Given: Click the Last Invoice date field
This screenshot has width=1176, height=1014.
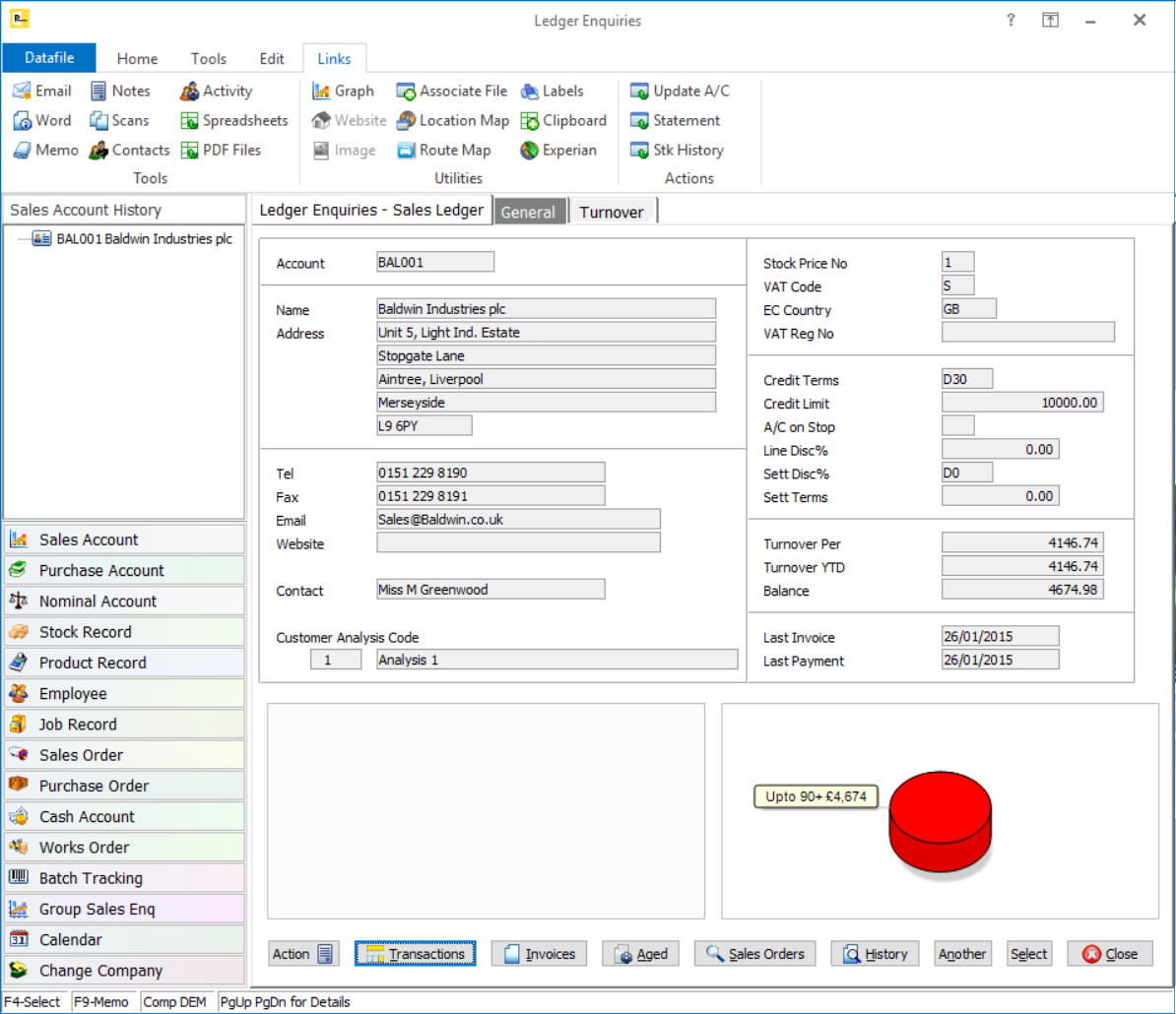Looking at the screenshot, I should 1001,636.
